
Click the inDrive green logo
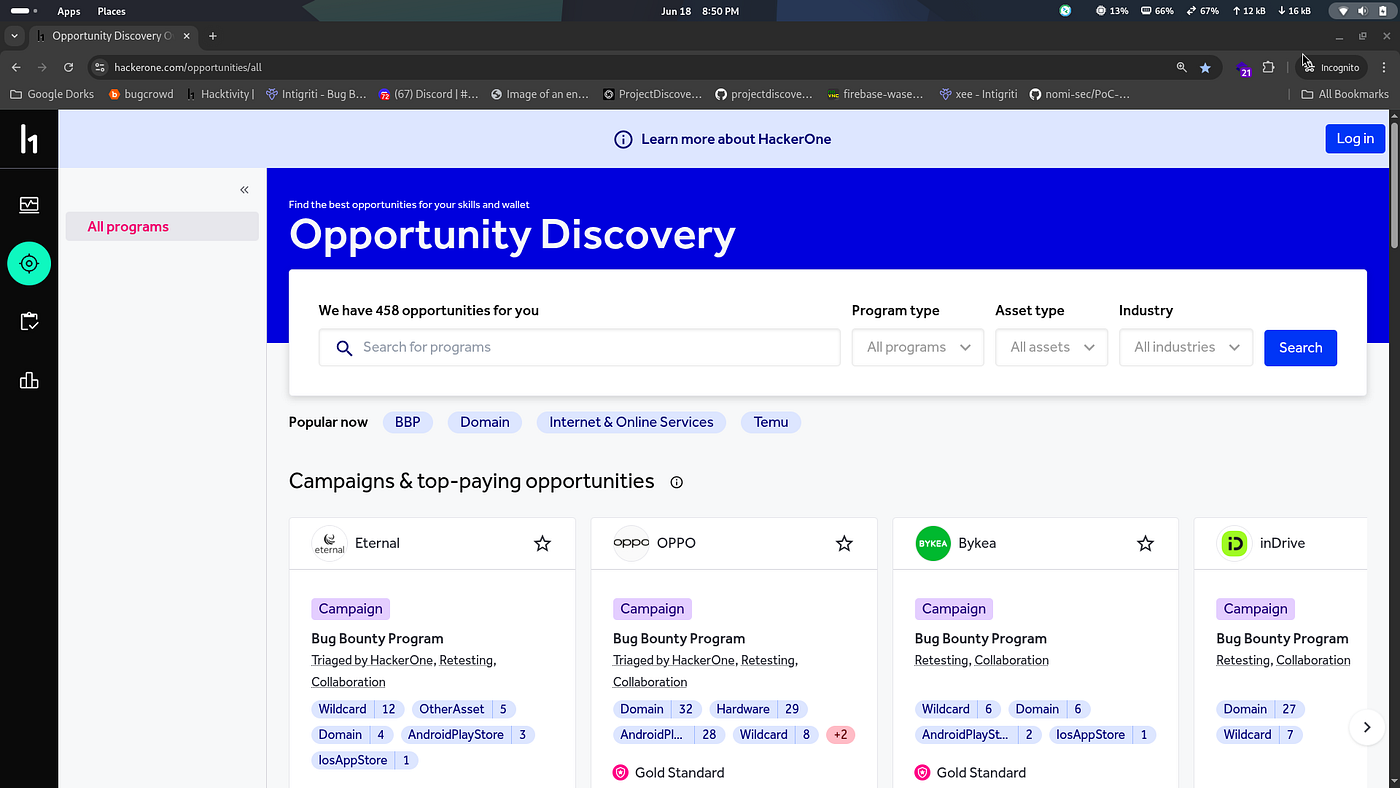(1235, 543)
